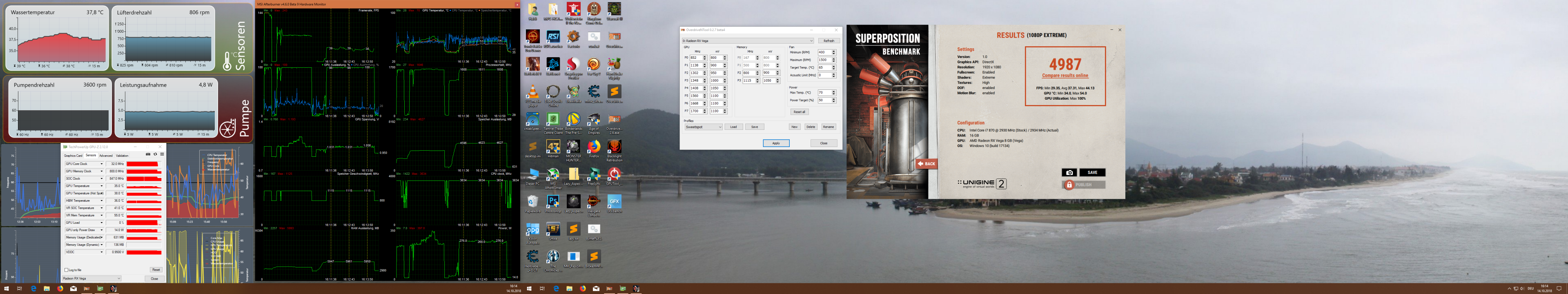Click the Superposition SAVE button

click(x=1092, y=172)
